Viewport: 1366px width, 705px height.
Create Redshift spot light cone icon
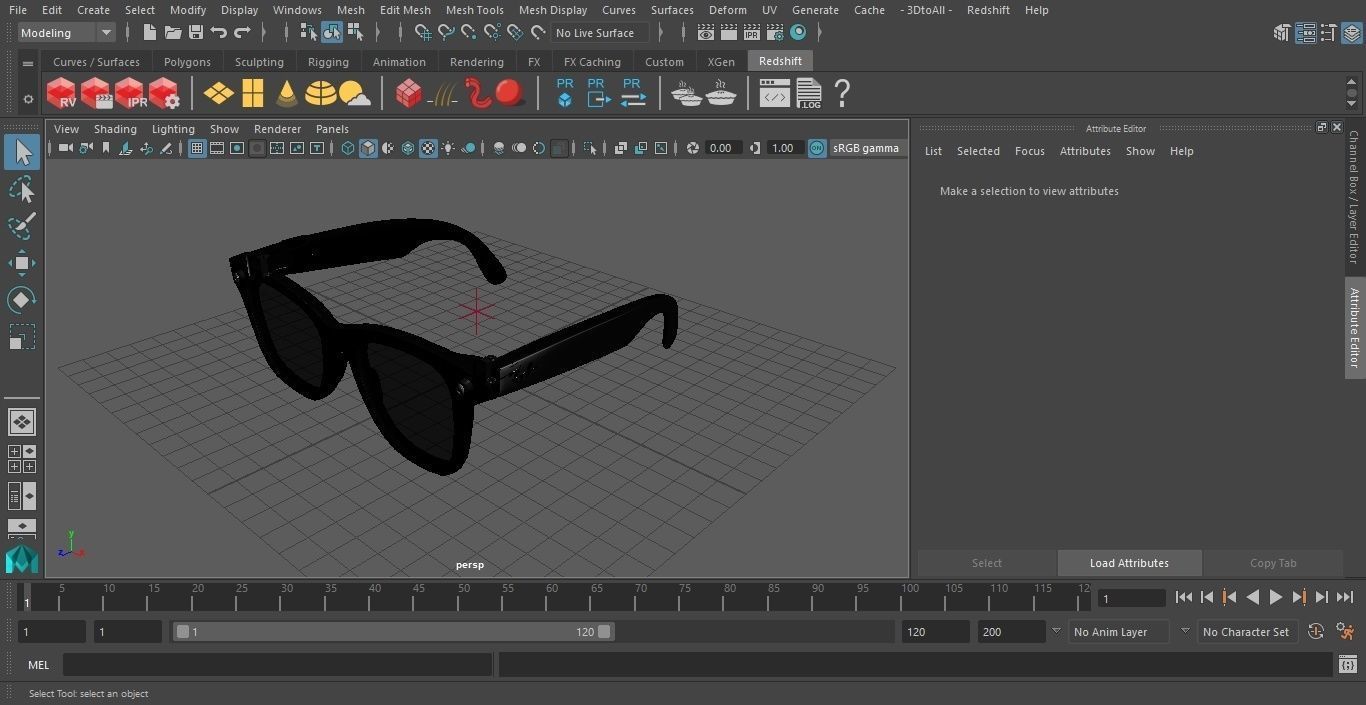[x=287, y=94]
